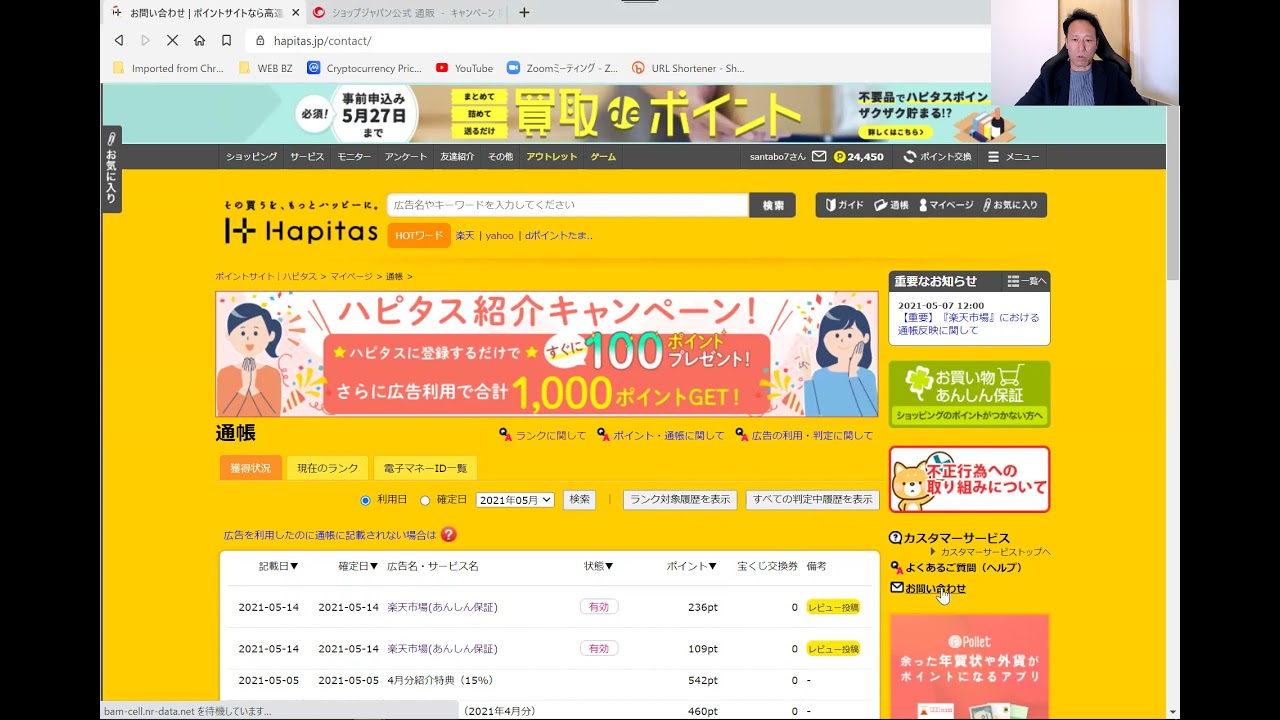Open お気に入り side tab
1280x720 pixels.
111,169
